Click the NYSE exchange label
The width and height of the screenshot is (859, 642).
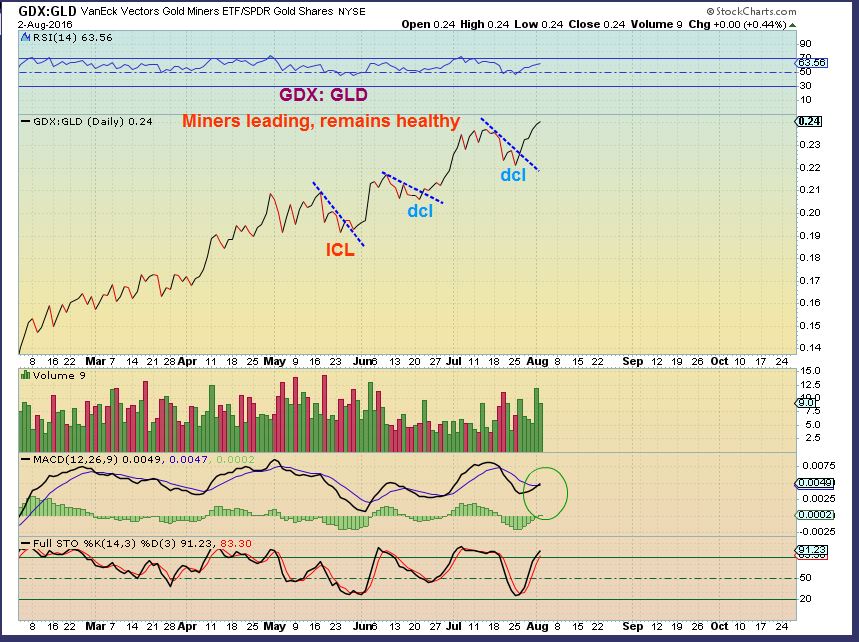[351, 12]
